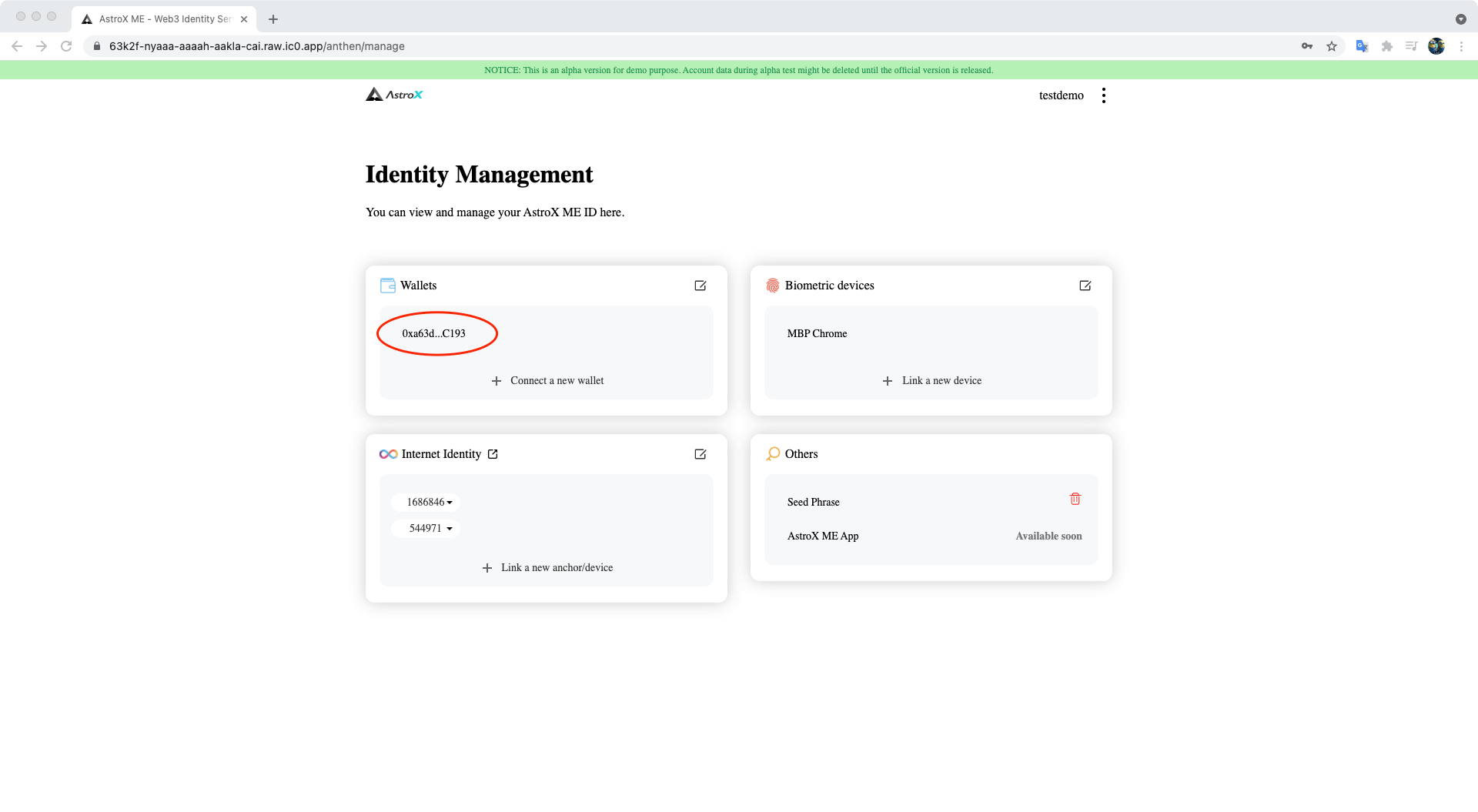Delete the Seed Phrase with trash icon
This screenshot has height=812, width=1478.
point(1075,499)
